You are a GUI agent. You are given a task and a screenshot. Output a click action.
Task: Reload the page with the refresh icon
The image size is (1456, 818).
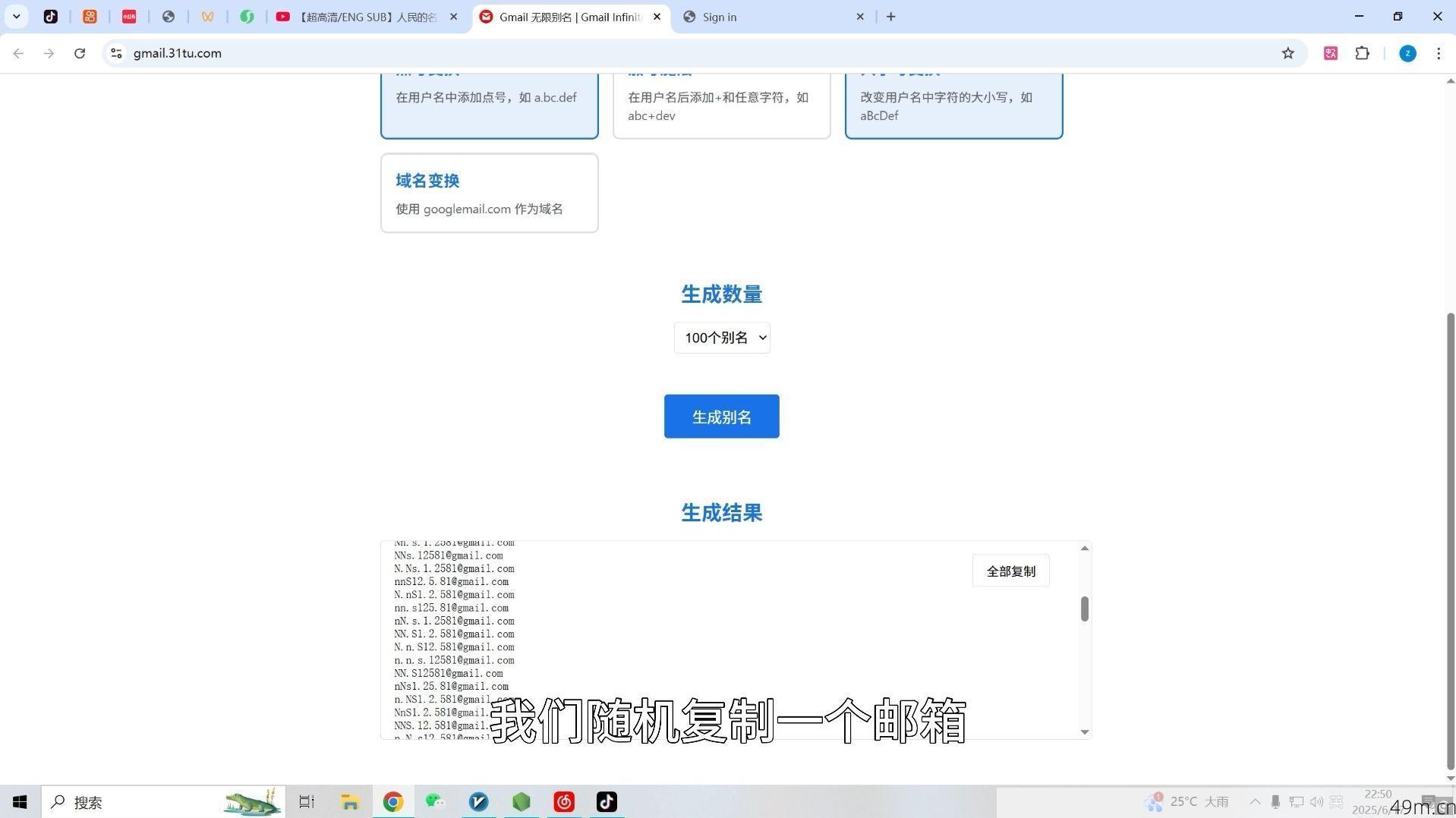pyautogui.click(x=80, y=53)
